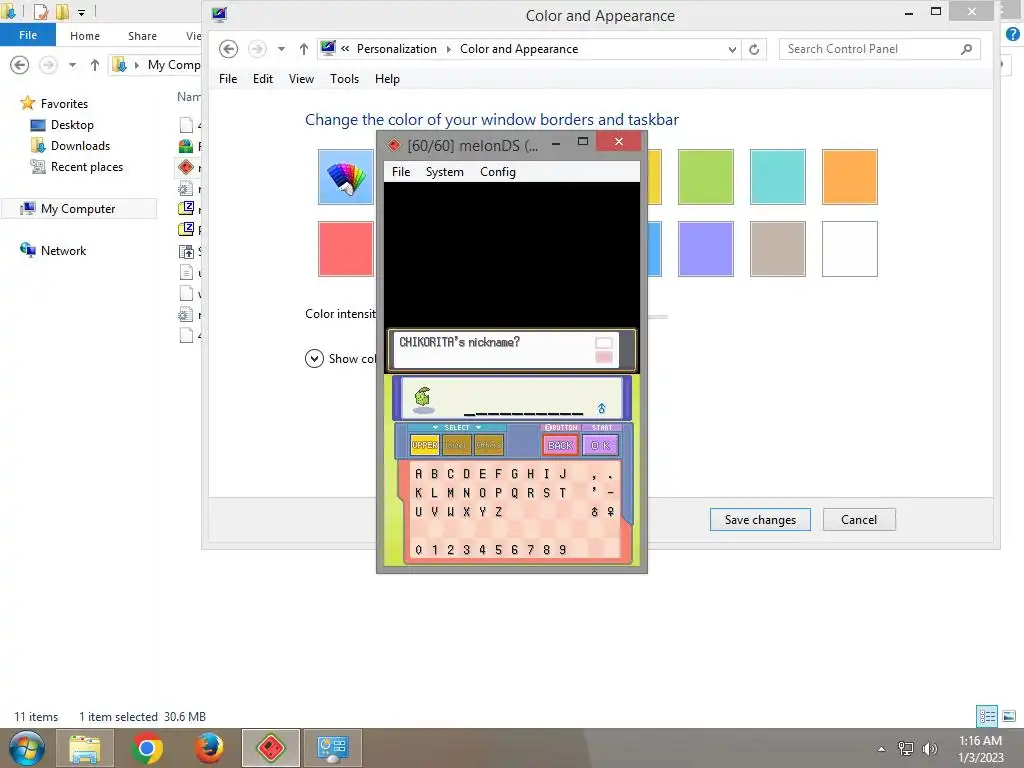Tap letter M on the game keyboard
Viewport: 1024px width, 768px height.
pos(451,493)
